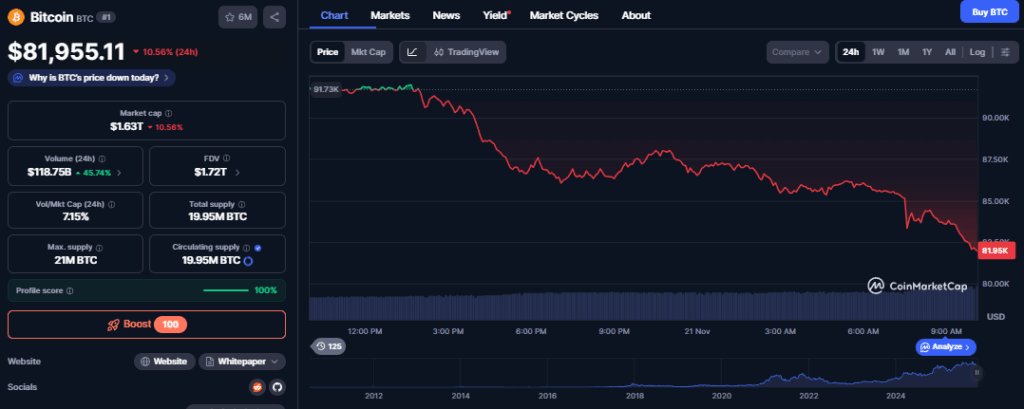Click the Market cap info icon
Image resolution: width=1024 pixels, height=409 pixels.
tap(168, 114)
